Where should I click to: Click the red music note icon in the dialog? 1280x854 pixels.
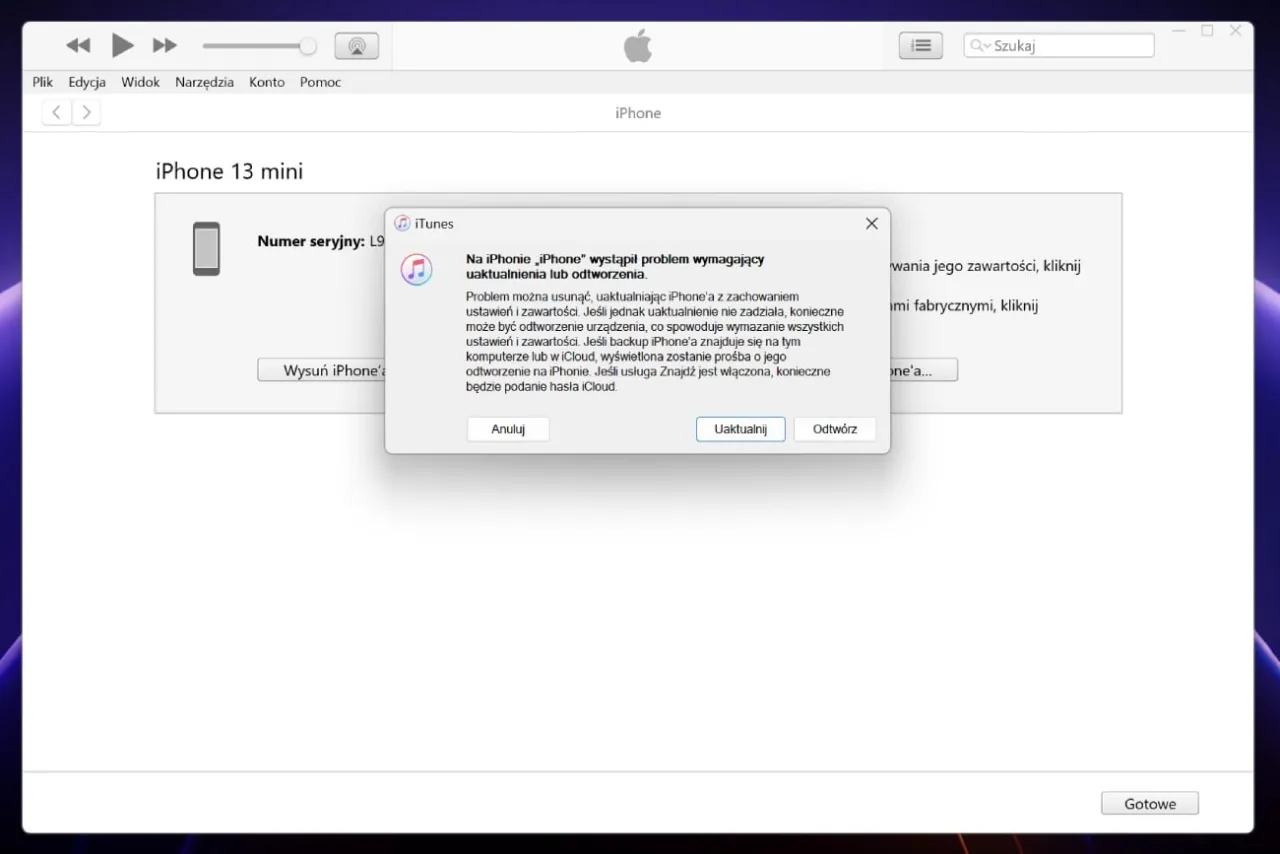tap(417, 269)
